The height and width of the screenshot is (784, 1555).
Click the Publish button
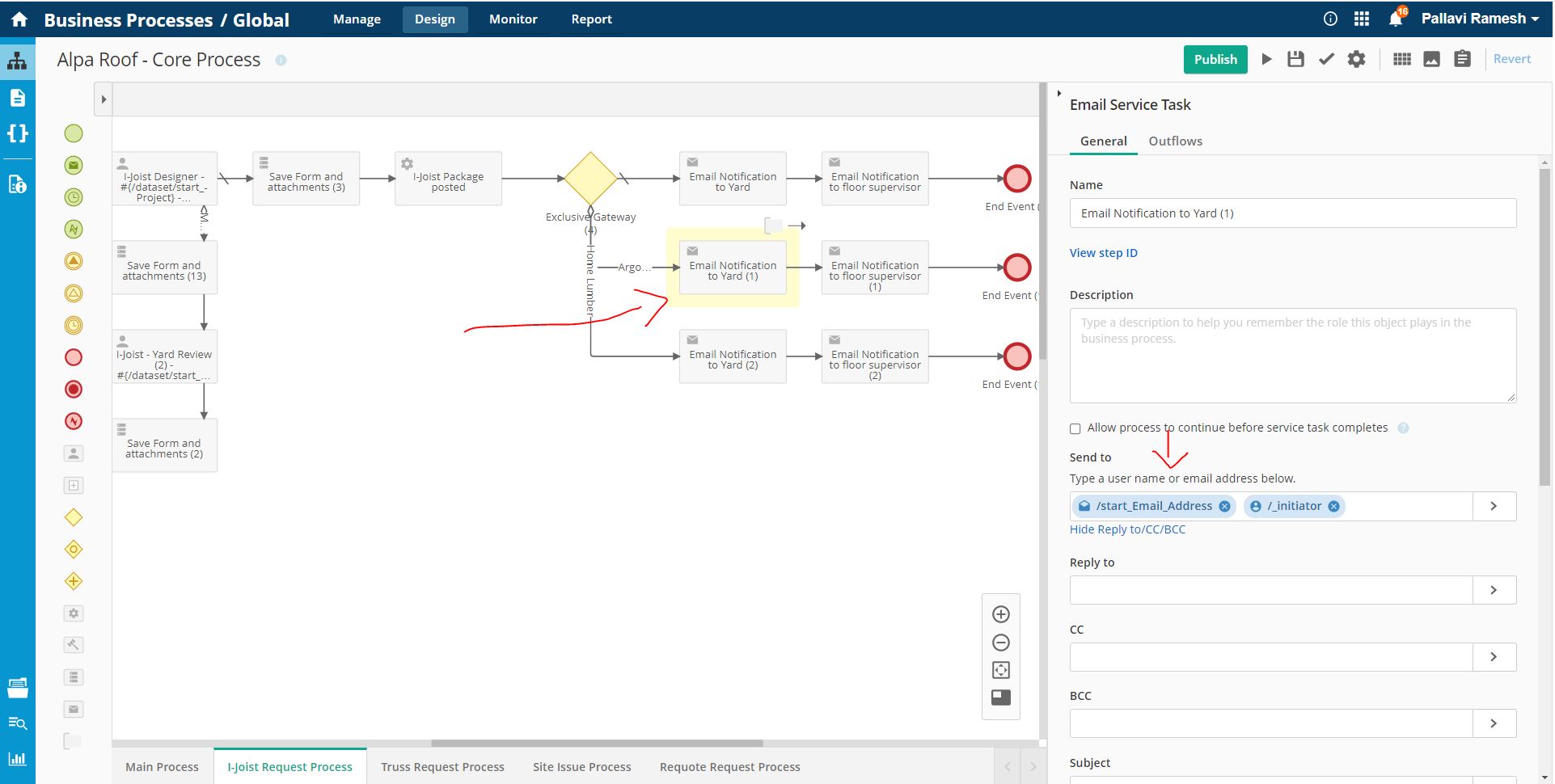1215,59
